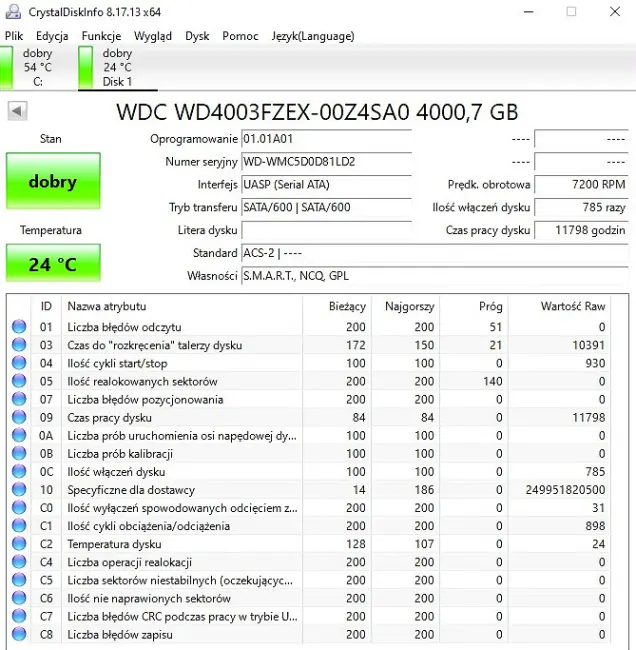Select the Disk 1 tab showing 24 °C
636x650 pixels.
click(118, 68)
